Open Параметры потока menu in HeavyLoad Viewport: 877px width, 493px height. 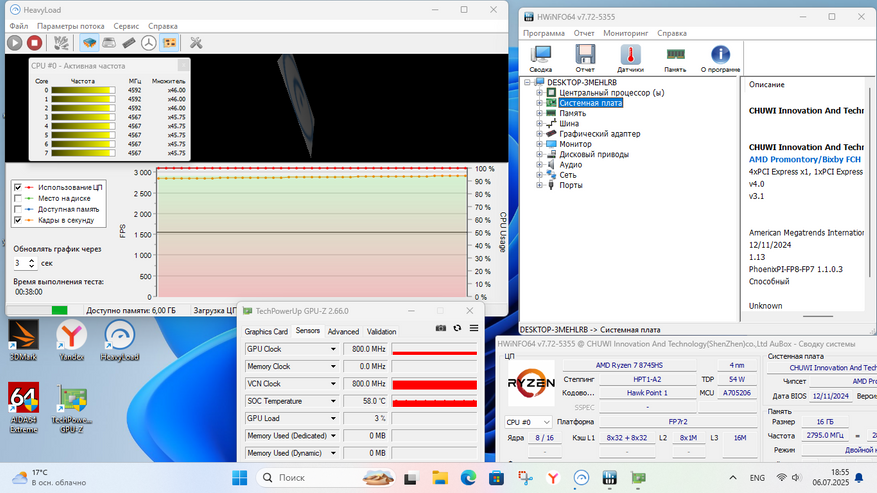[x=70, y=25]
